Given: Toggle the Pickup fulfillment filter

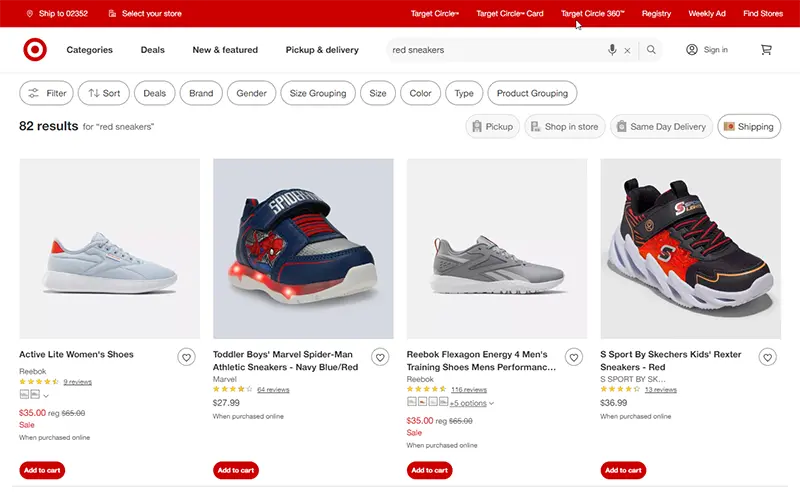Looking at the screenshot, I should (492, 127).
